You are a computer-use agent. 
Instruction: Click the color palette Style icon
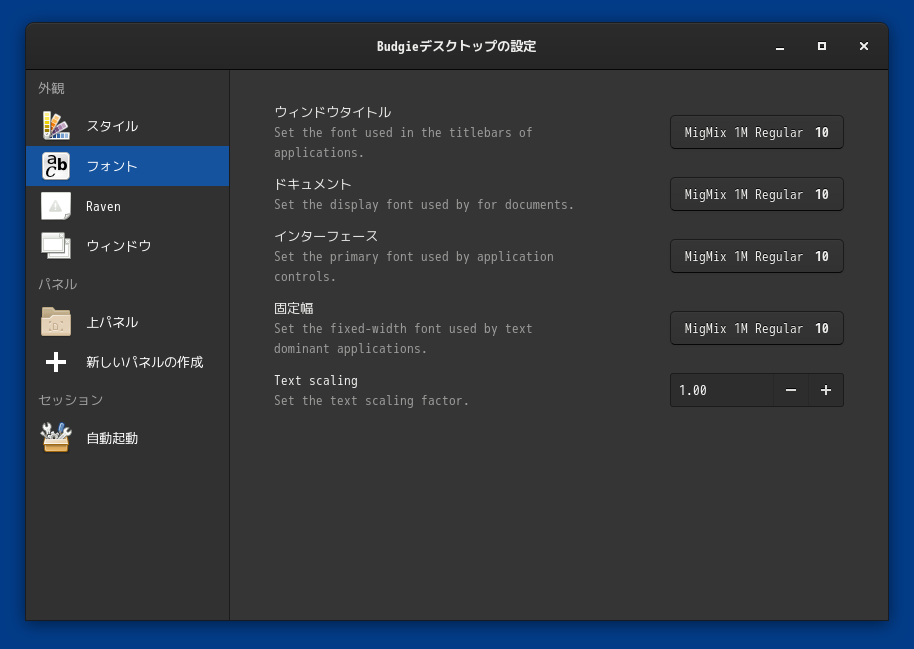(56, 126)
